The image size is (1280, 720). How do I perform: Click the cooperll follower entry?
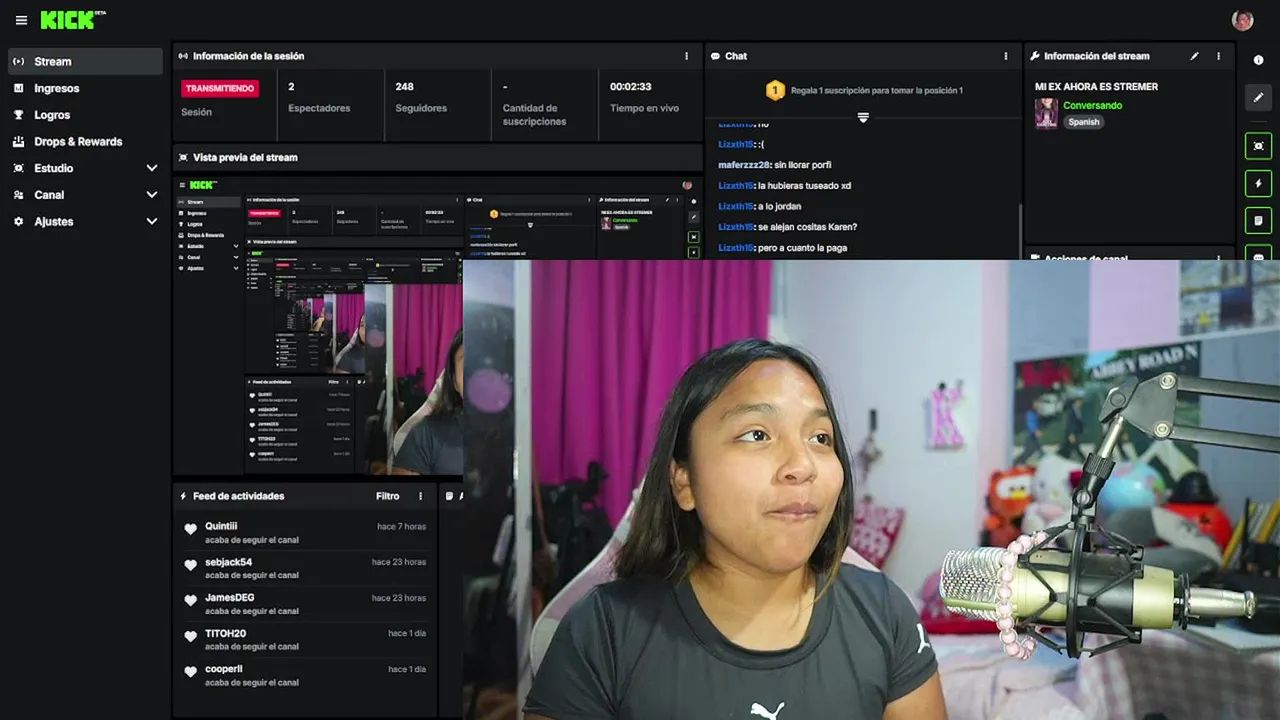(x=306, y=675)
